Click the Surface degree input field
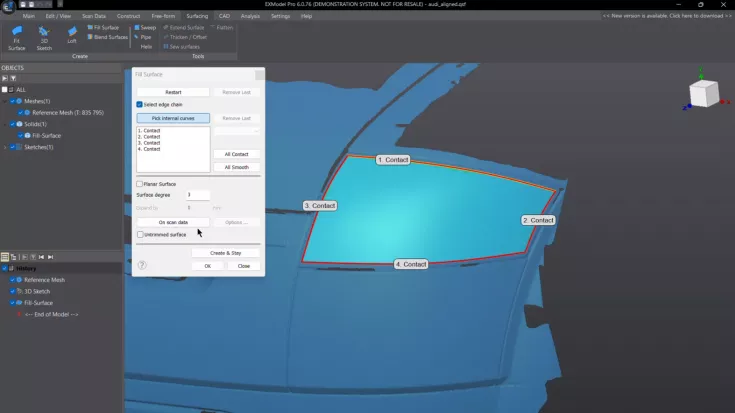 point(197,195)
